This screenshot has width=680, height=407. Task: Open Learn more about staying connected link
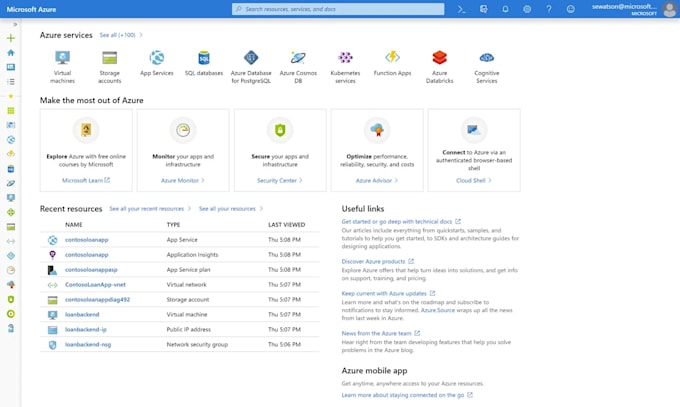click(x=403, y=395)
